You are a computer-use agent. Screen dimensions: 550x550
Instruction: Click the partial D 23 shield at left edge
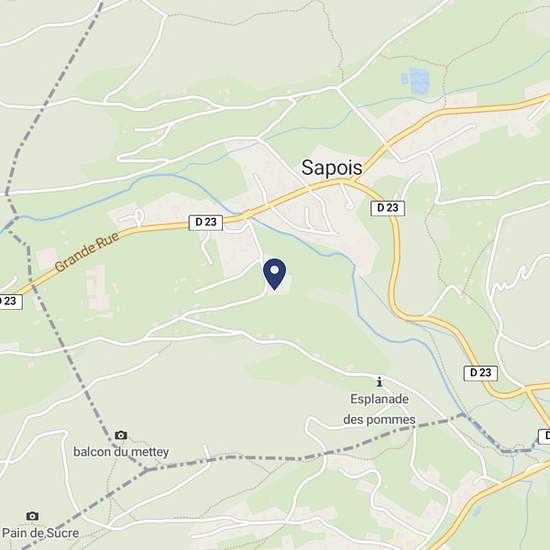click(11, 302)
